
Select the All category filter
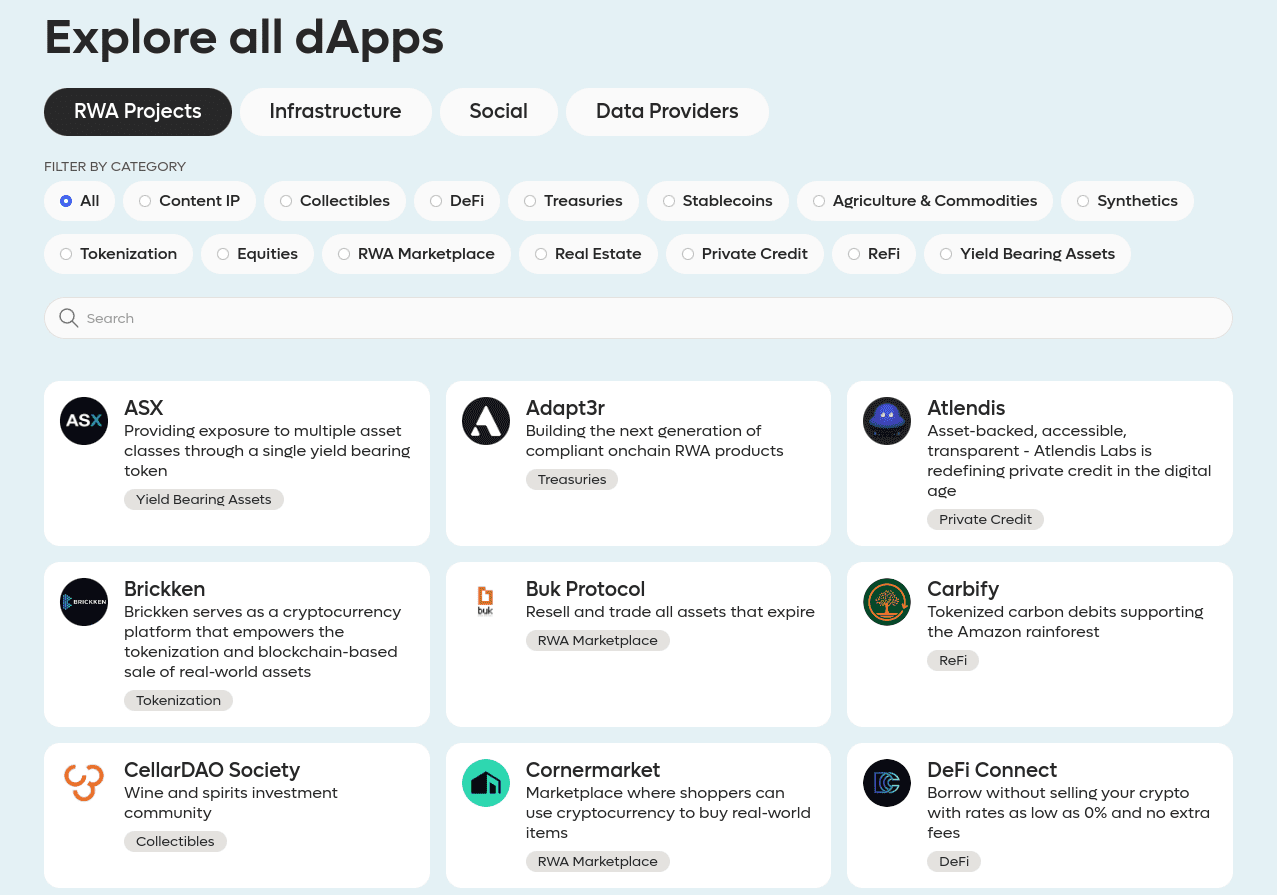[x=79, y=201]
